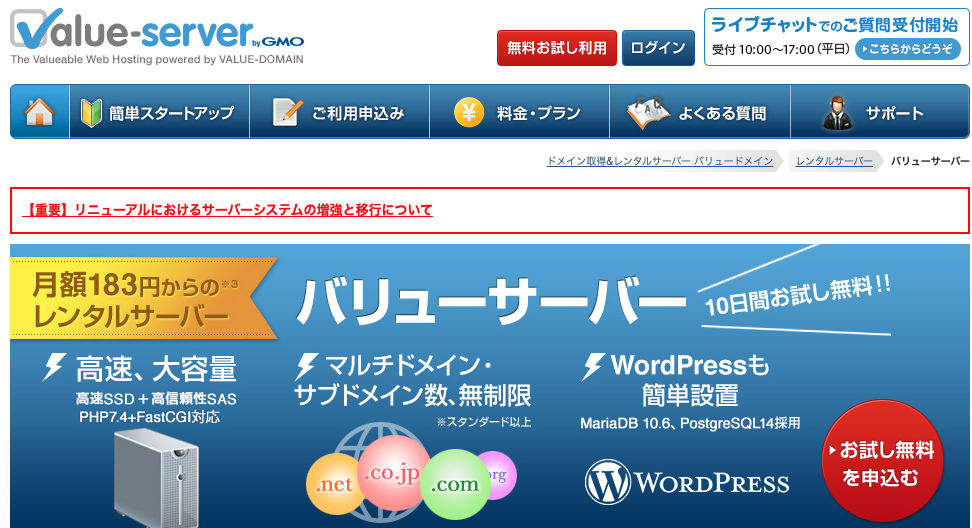The image size is (972, 528).
Task: Click the support agent headset icon
Action: (837, 112)
